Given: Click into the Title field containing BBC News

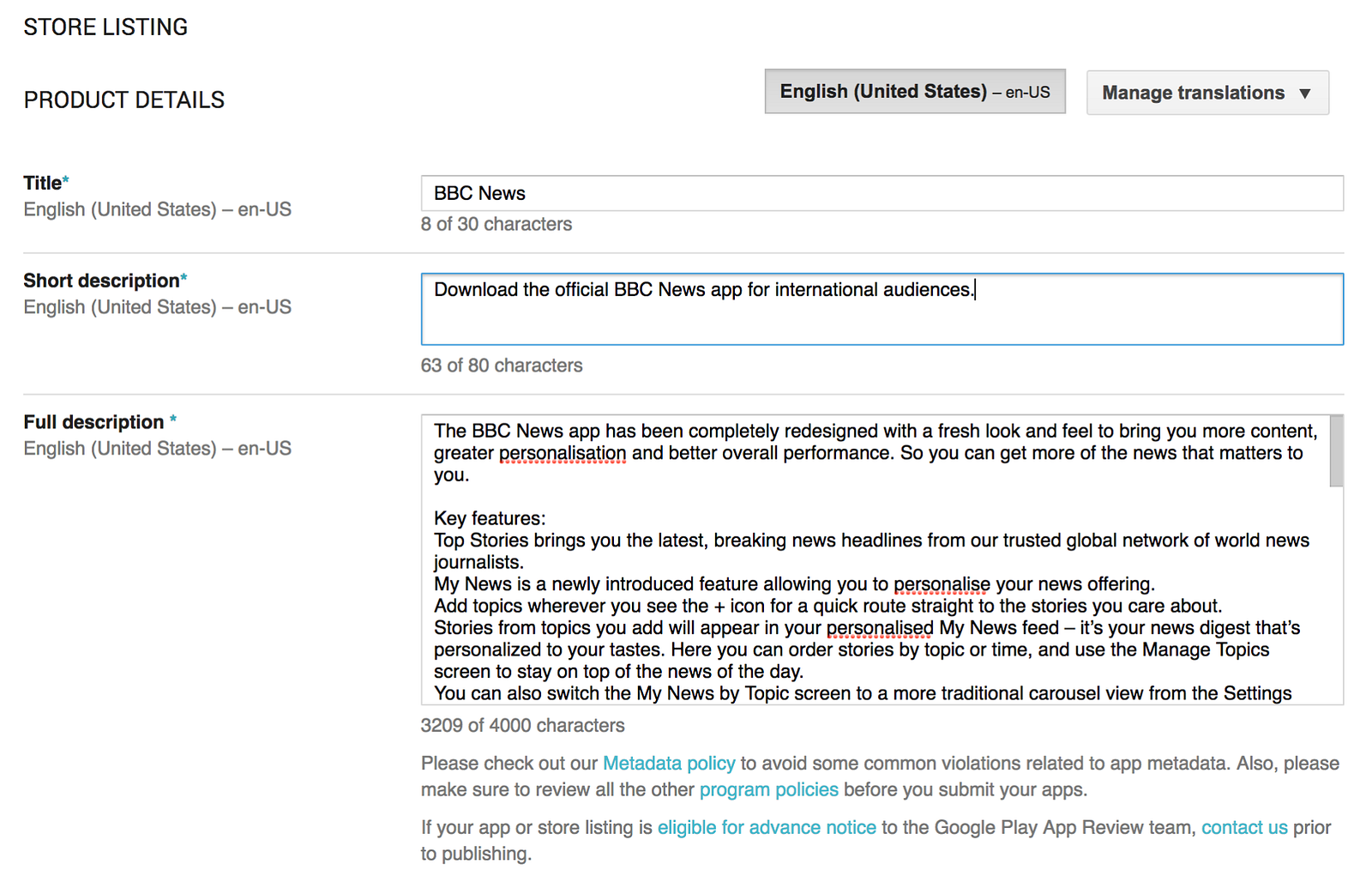Looking at the screenshot, I should click(x=882, y=193).
